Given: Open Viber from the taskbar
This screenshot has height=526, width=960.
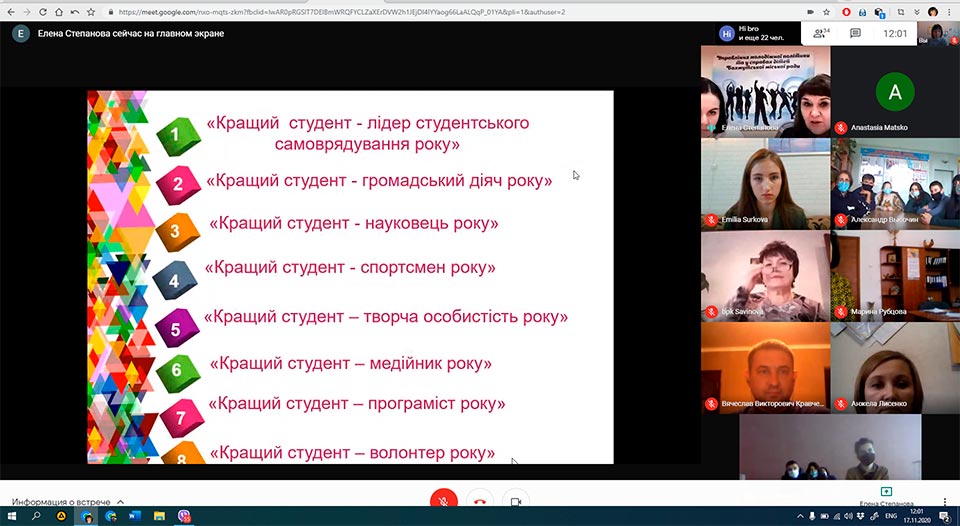Looking at the screenshot, I should tap(184, 517).
